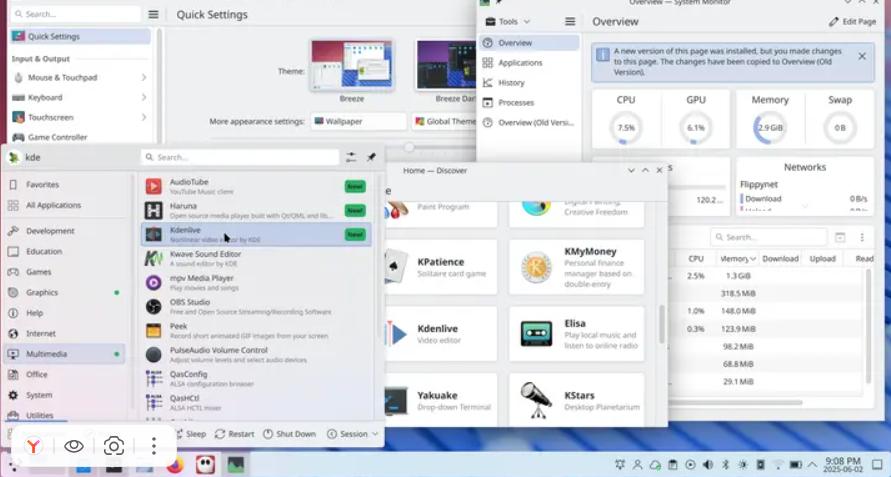
Task: Pin the application launcher open
Action: (x=371, y=157)
